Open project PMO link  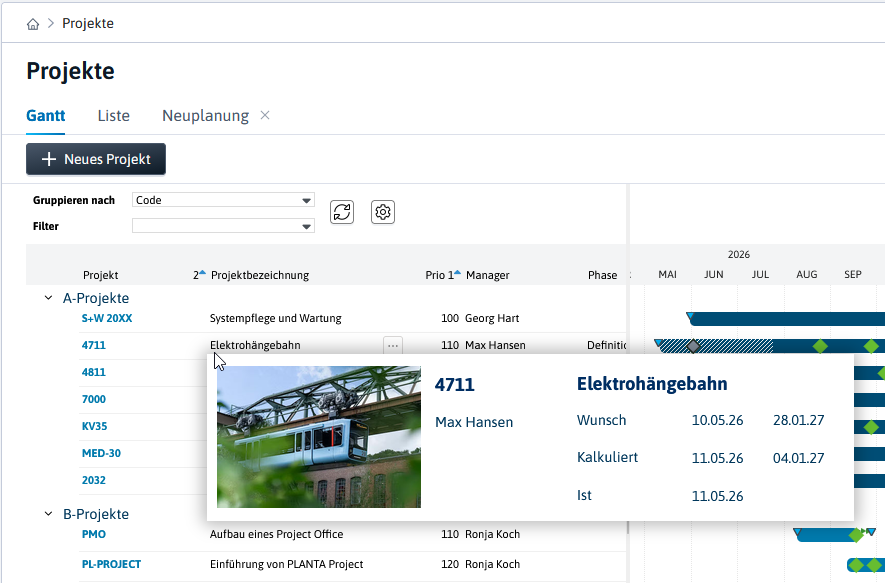pos(94,534)
